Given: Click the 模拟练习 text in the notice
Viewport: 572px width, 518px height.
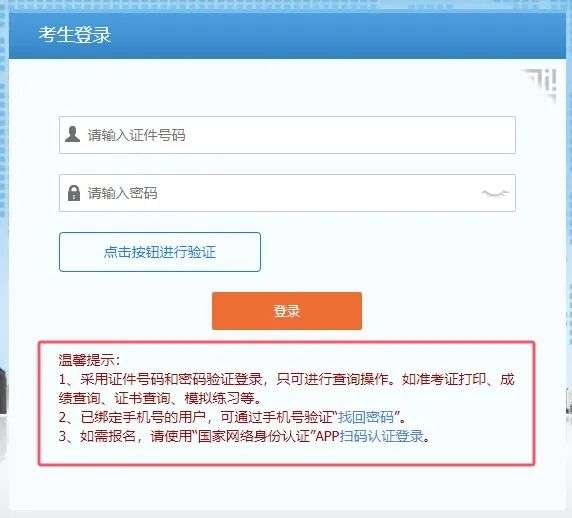Looking at the screenshot, I should coord(213,398).
